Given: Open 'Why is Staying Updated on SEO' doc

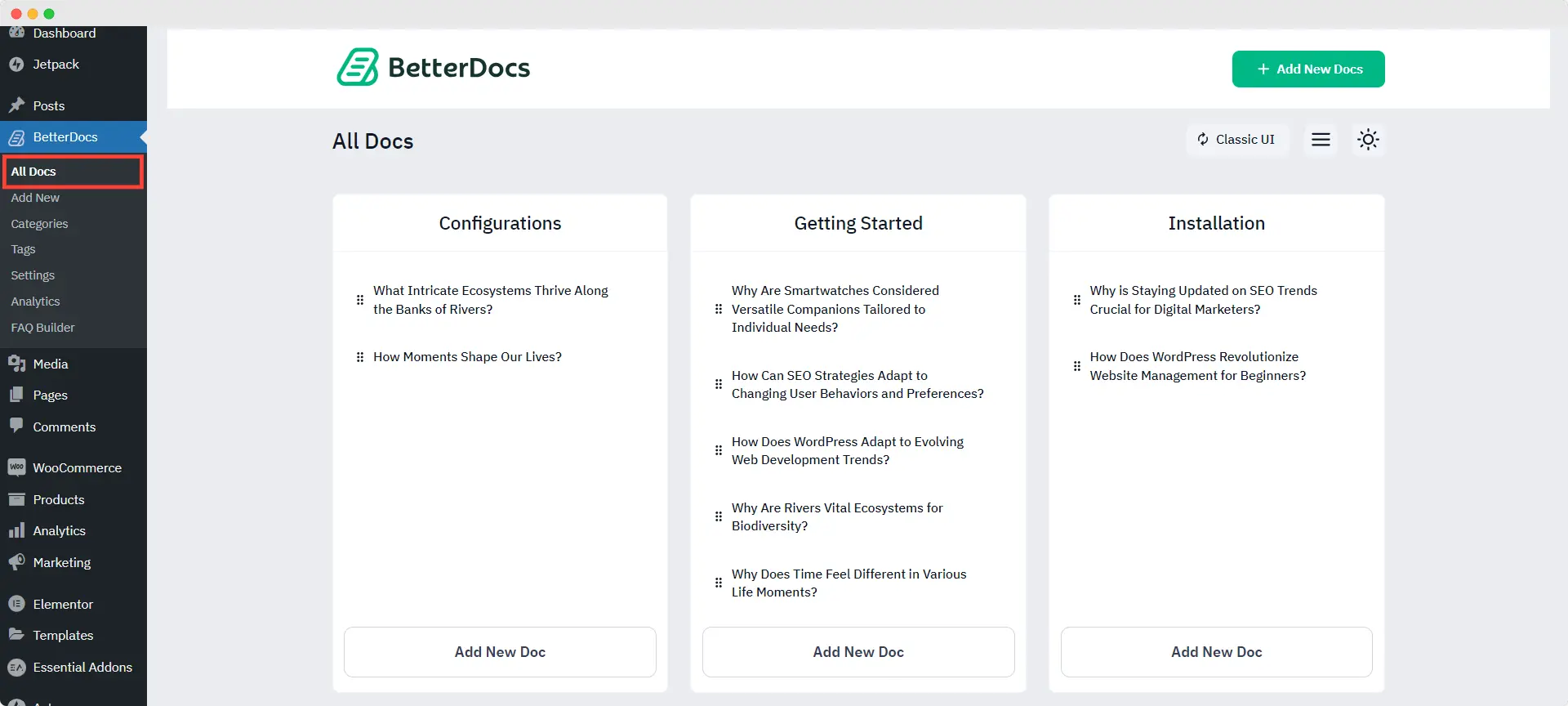Looking at the screenshot, I should click(1204, 300).
